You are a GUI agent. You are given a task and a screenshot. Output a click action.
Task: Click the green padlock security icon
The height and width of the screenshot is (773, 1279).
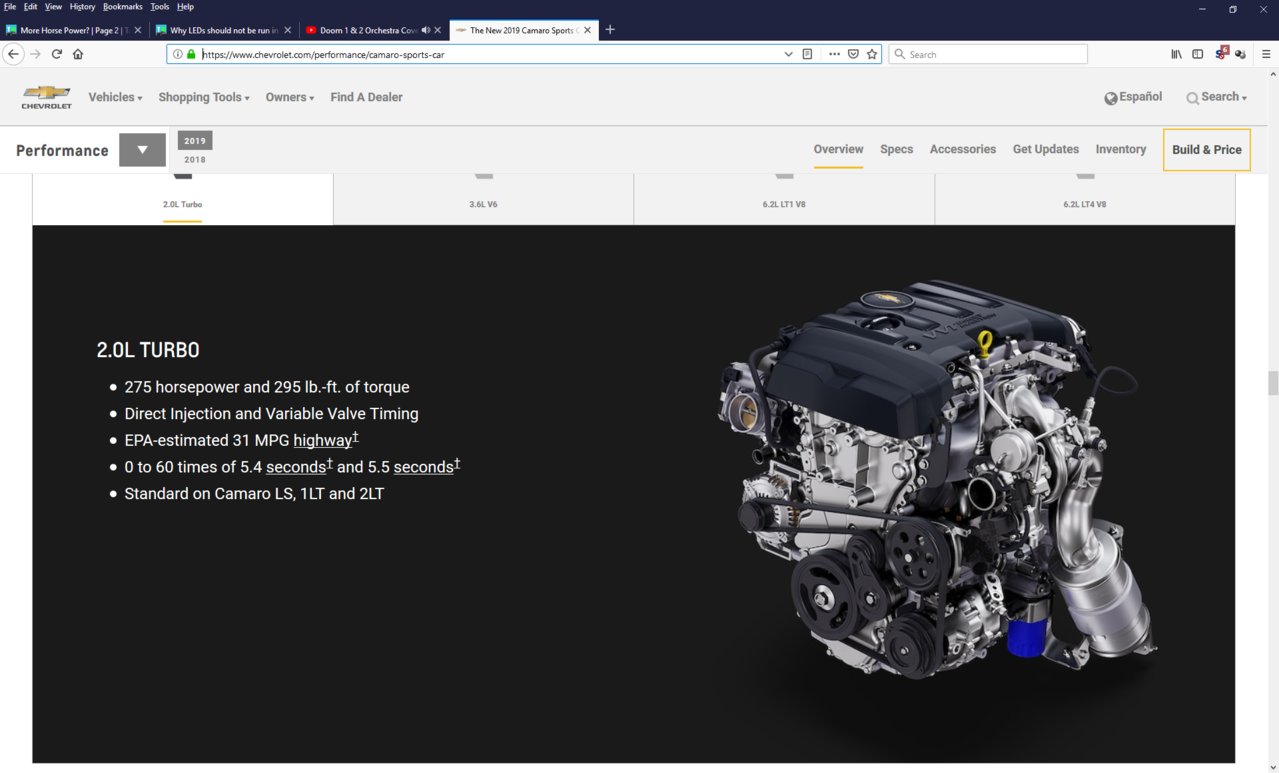(x=191, y=54)
